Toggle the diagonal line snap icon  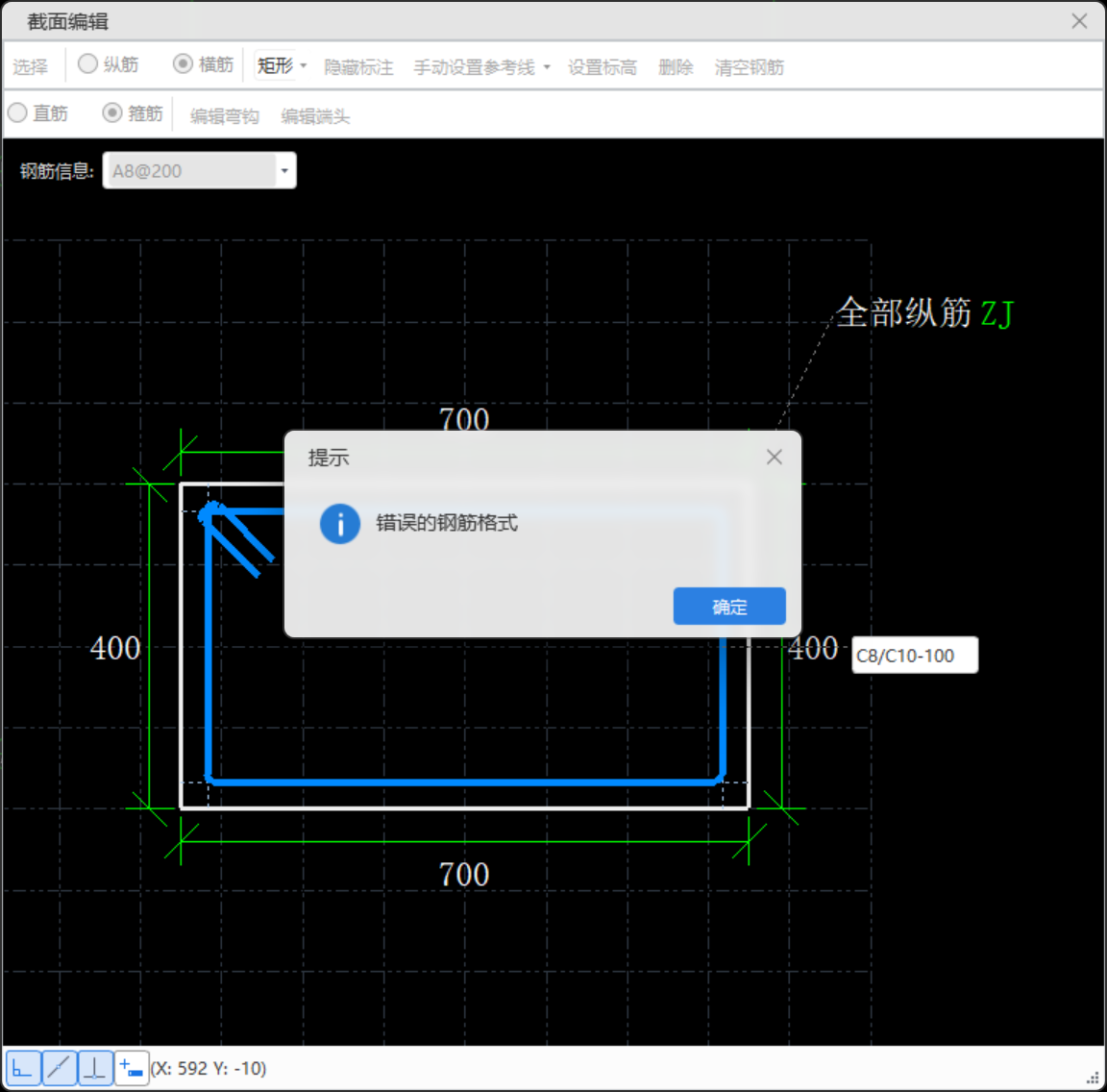[60, 1068]
